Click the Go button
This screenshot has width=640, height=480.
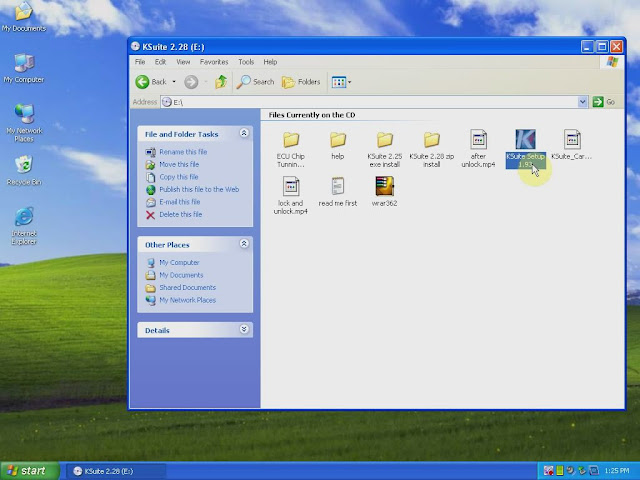(x=604, y=102)
